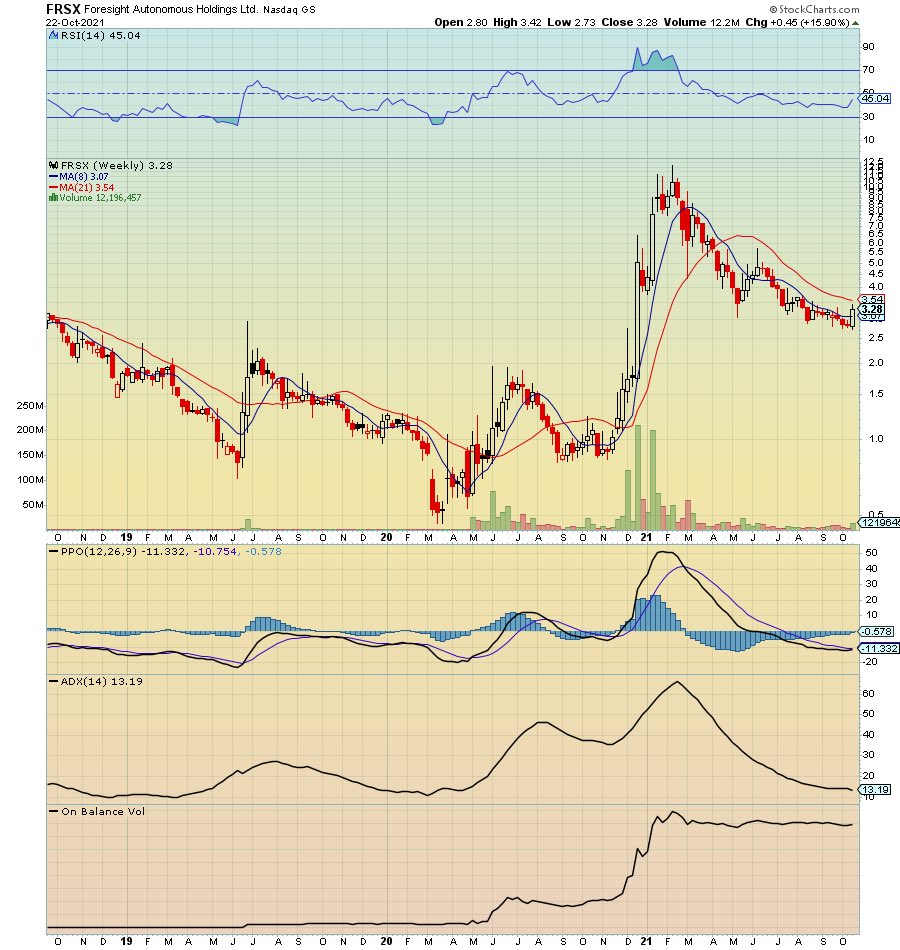Click the 250M volume axis label
The image size is (900, 950).
(30, 406)
